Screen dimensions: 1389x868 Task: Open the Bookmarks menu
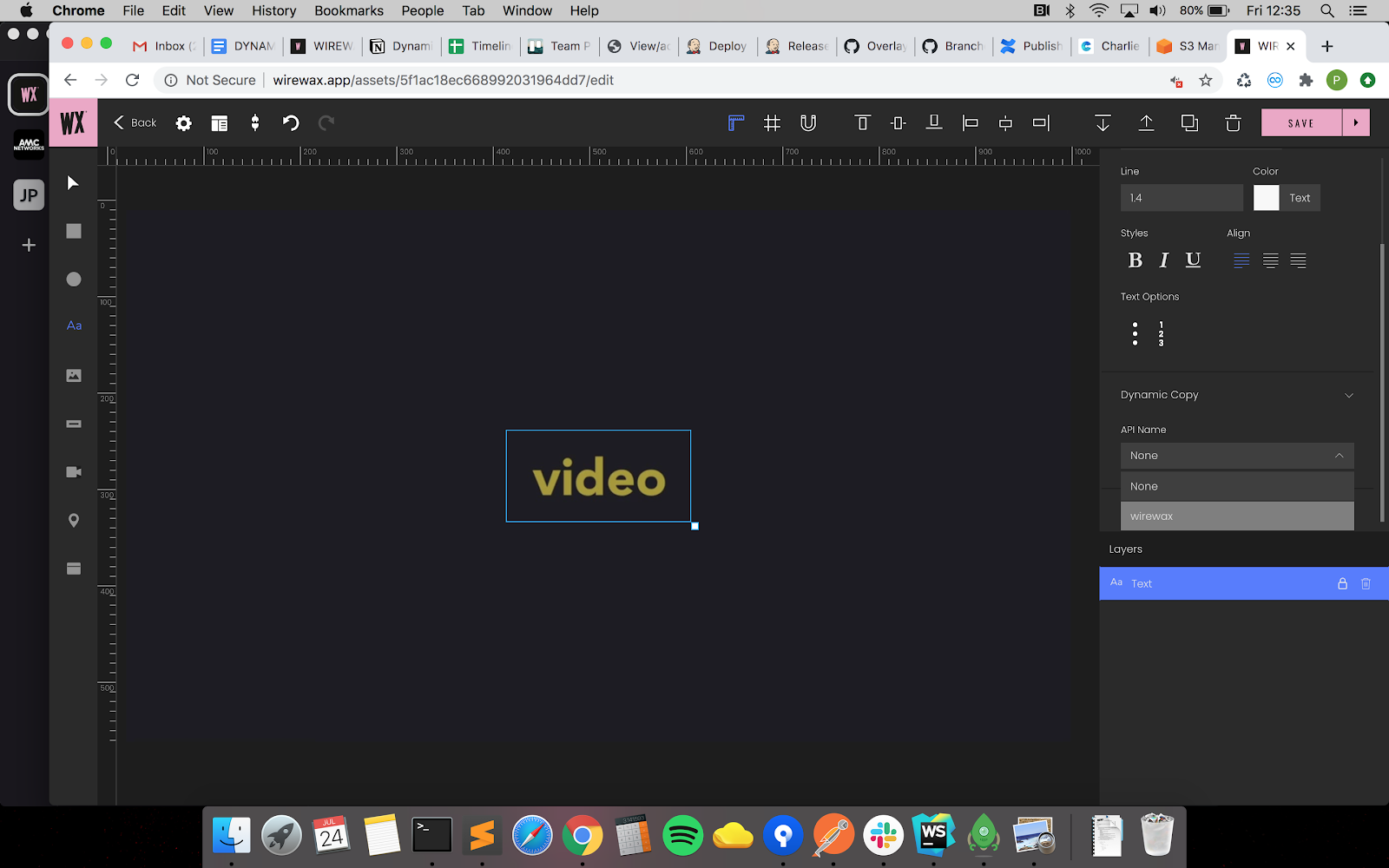[x=348, y=10]
